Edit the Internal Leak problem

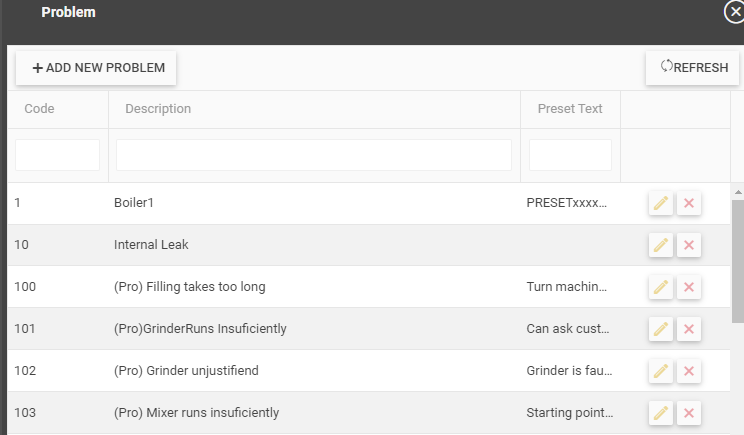pyautogui.click(x=660, y=245)
